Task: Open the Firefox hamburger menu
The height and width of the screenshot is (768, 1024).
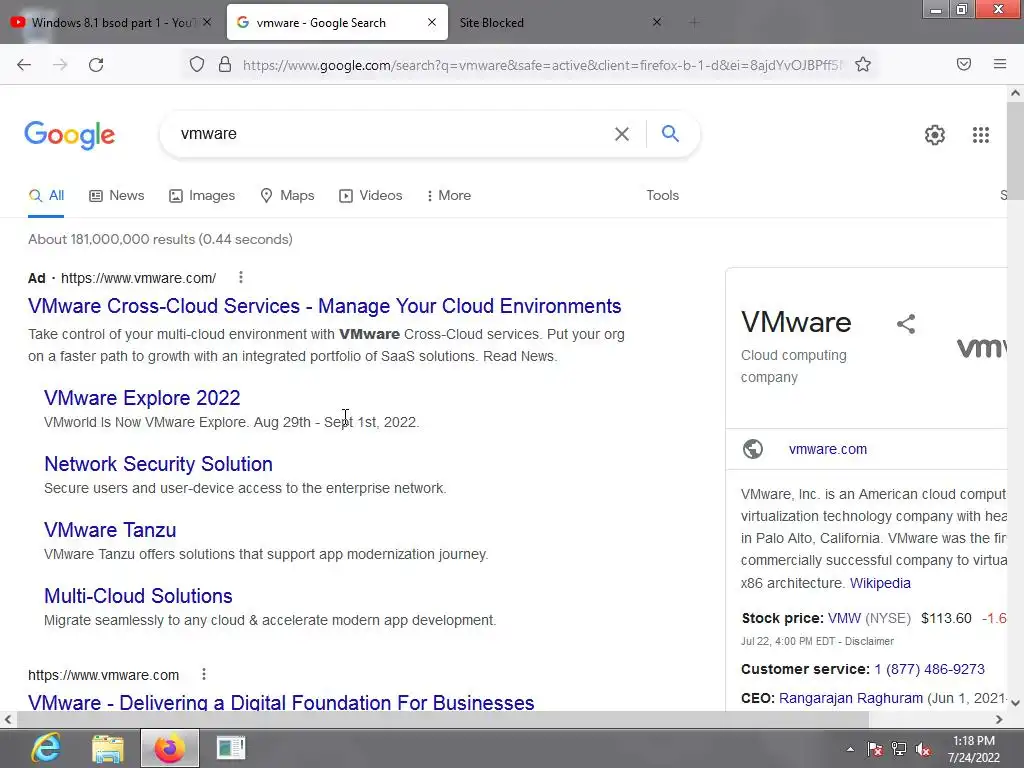Action: pyautogui.click(x=999, y=64)
